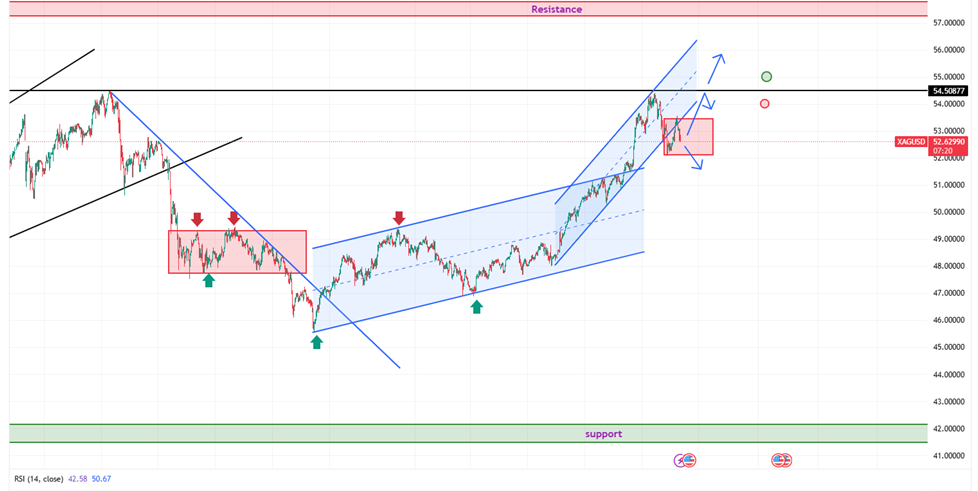Select the rightmost green up arrow marker
Image resolution: width=978 pixels, height=491 pixels.
(x=477, y=306)
